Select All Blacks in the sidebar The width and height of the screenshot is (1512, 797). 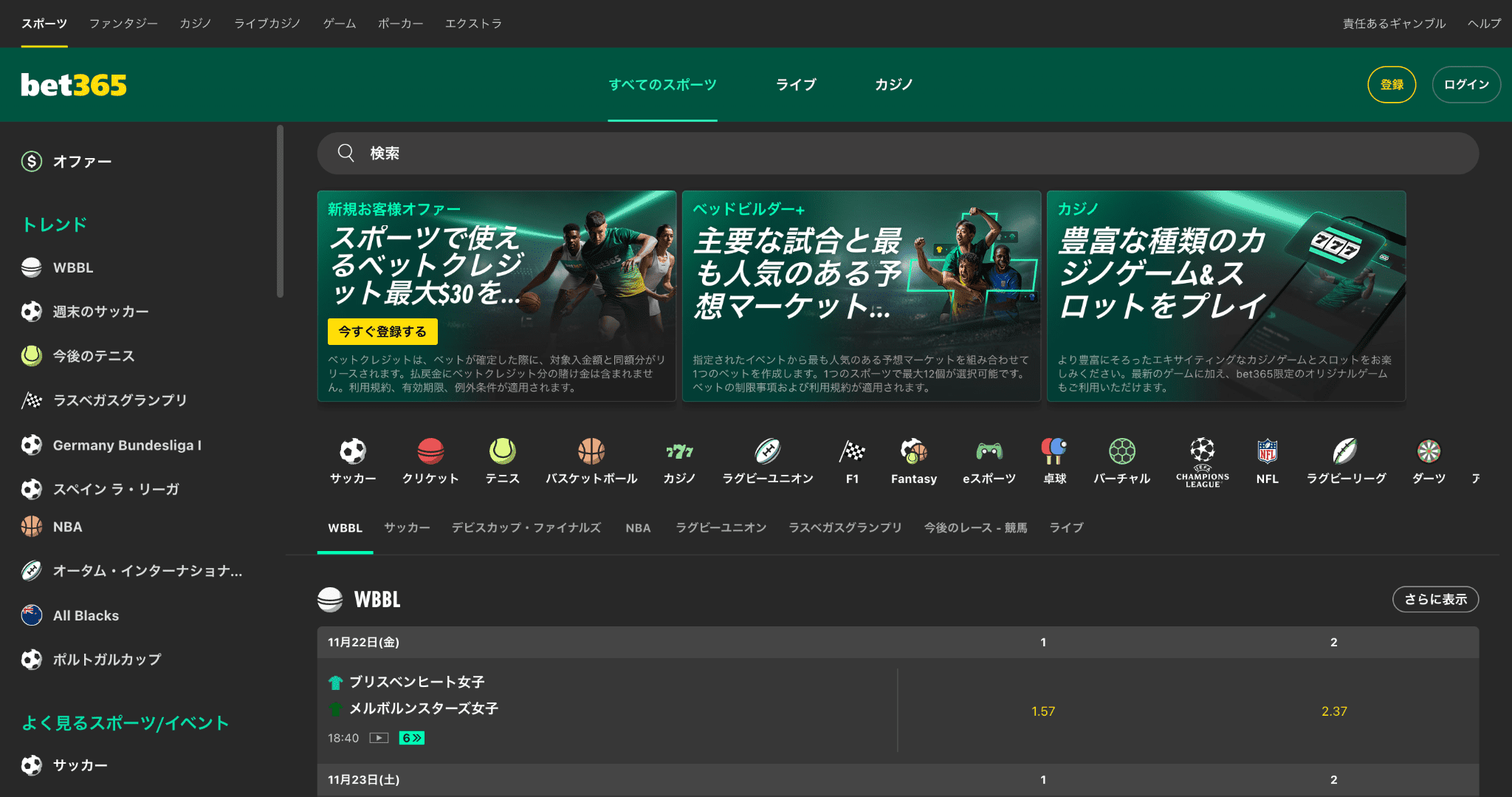86,615
